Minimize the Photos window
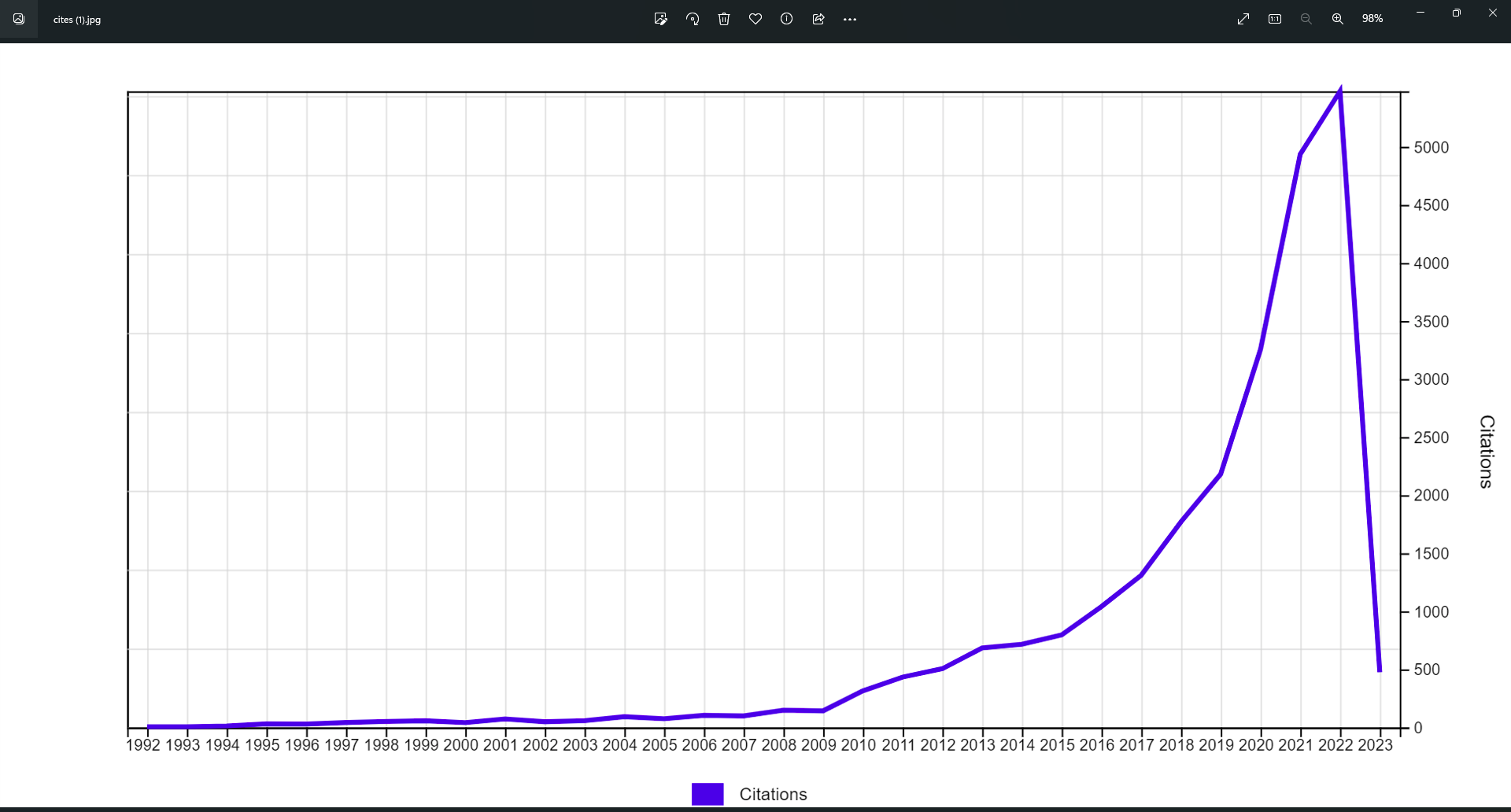 tap(1420, 13)
